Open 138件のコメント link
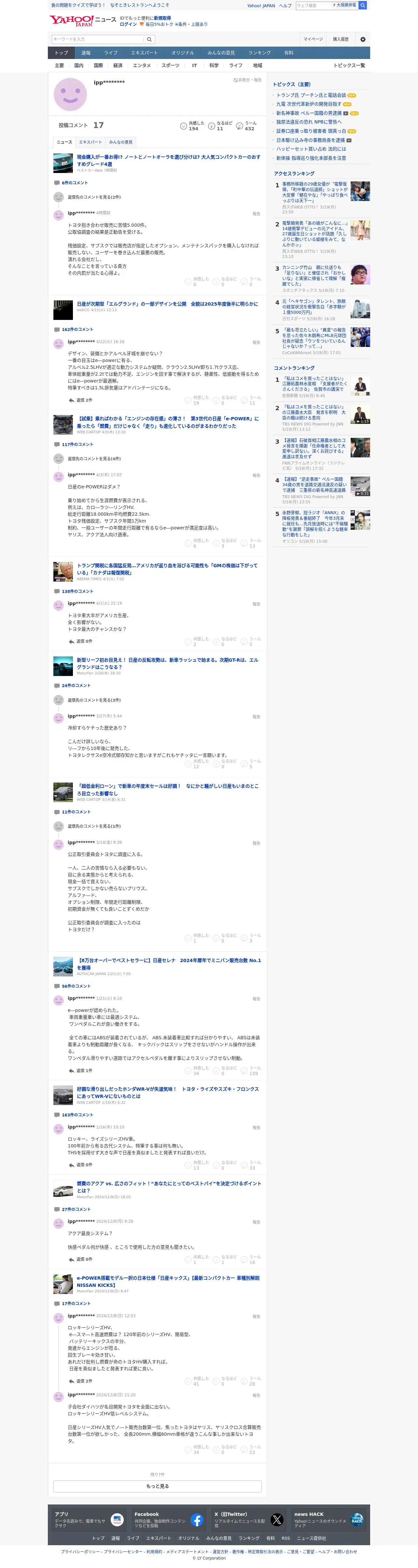 [77, 591]
